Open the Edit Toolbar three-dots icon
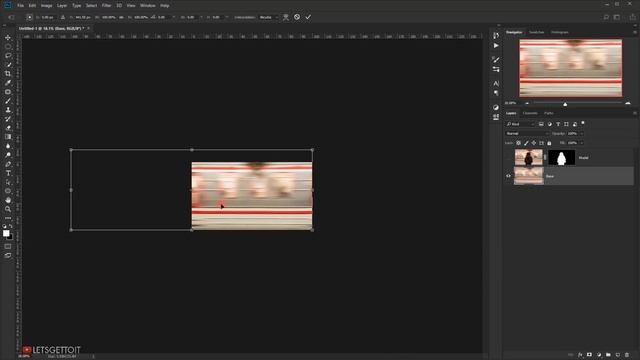The image size is (640, 360). tap(8, 218)
